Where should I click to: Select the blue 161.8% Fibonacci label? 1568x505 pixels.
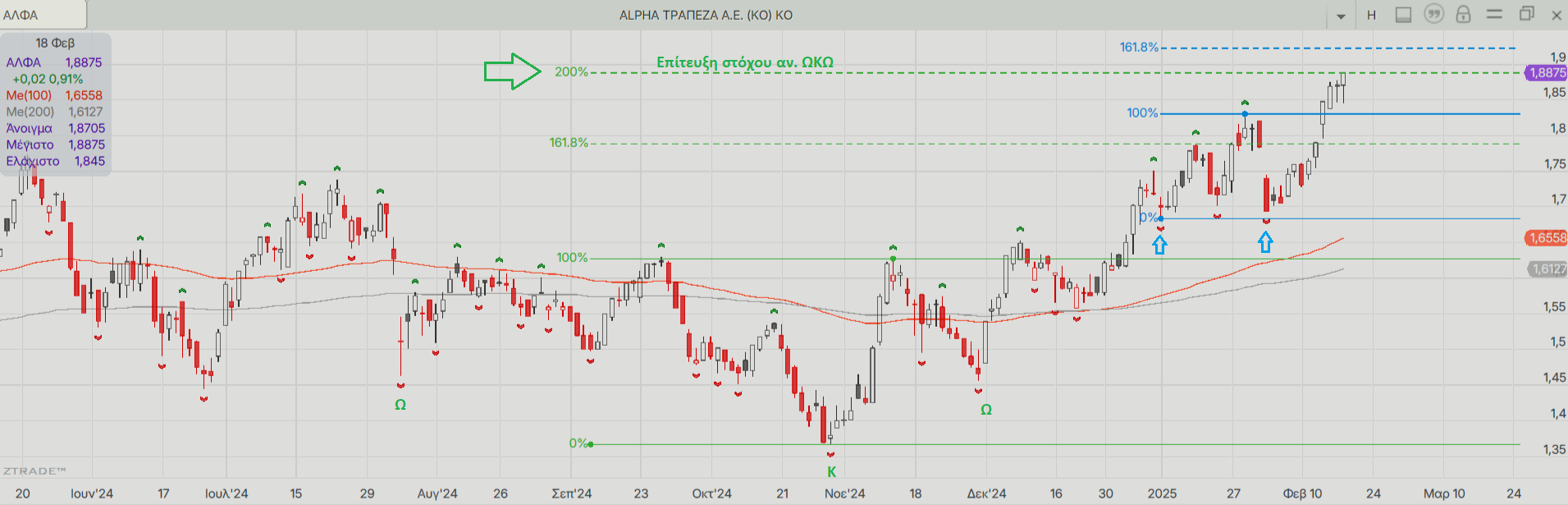pos(1139,48)
